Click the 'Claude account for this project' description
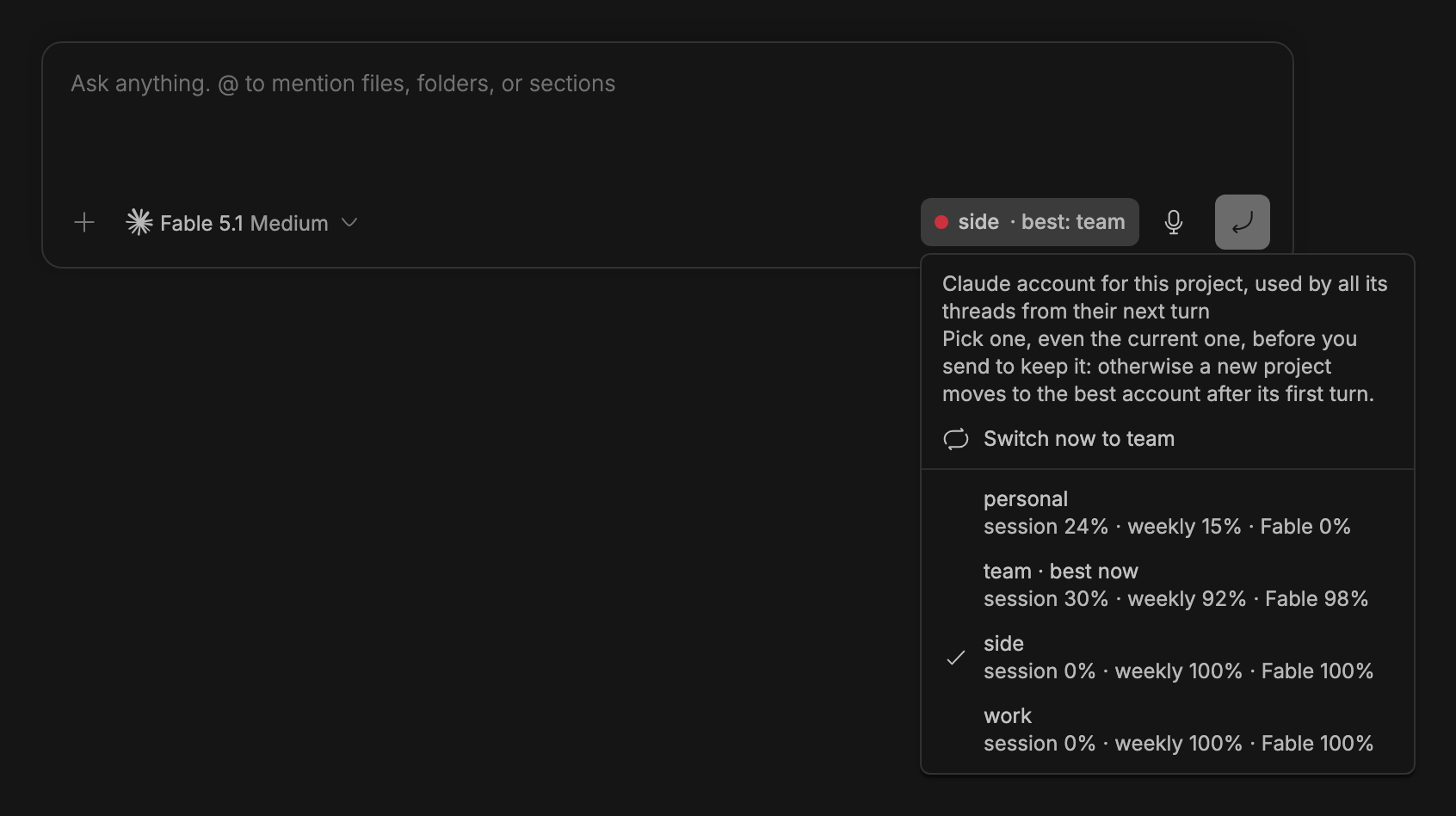This screenshot has height=816, width=1456. [1164, 298]
